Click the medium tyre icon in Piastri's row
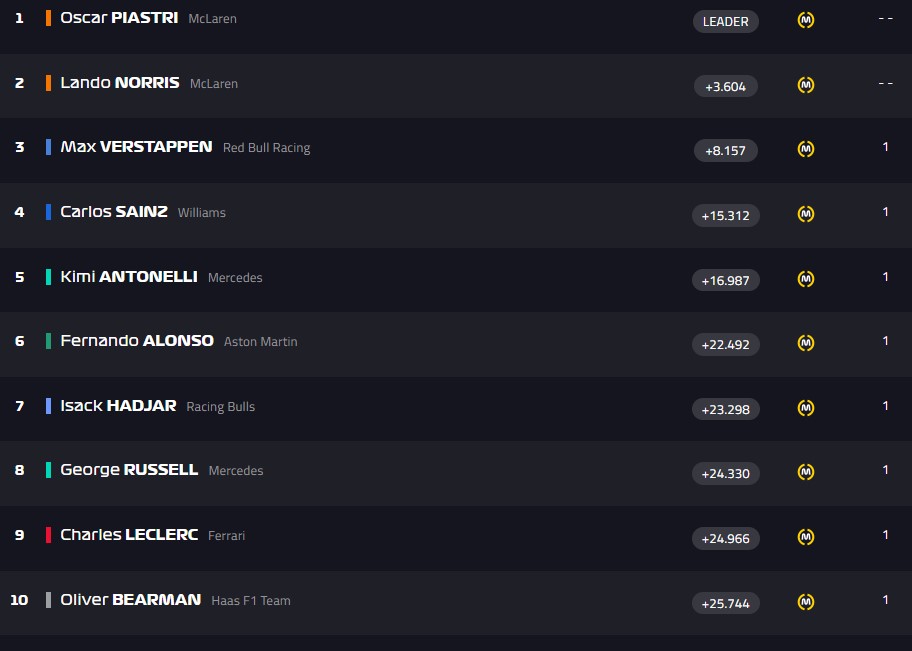 806,20
